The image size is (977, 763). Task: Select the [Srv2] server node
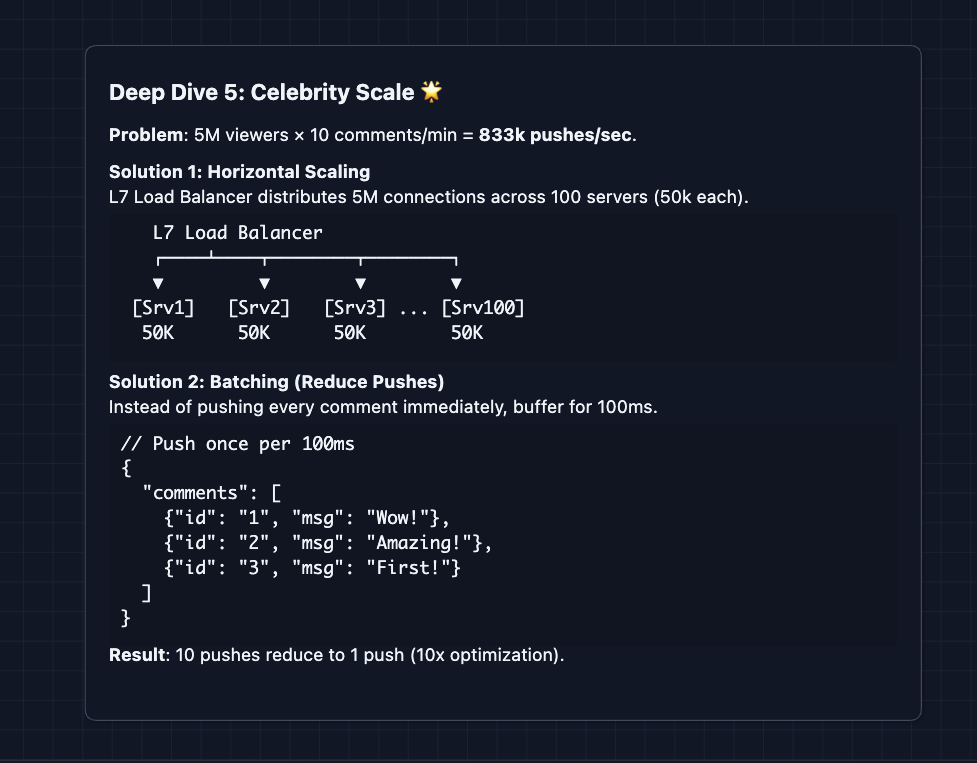coord(259,308)
